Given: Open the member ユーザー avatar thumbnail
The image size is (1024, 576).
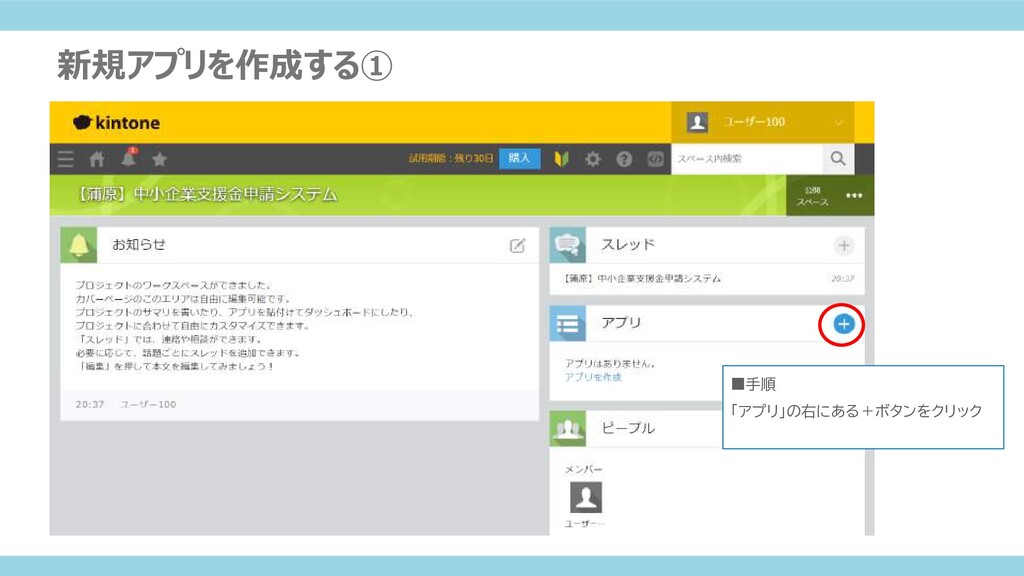Looking at the screenshot, I should click(x=586, y=498).
